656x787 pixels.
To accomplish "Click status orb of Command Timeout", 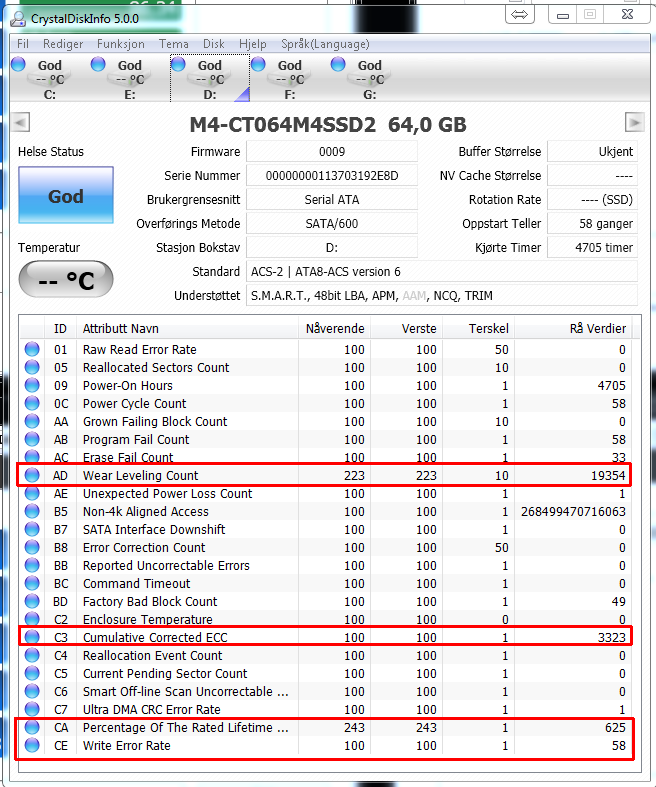I will pyautogui.click(x=32, y=584).
